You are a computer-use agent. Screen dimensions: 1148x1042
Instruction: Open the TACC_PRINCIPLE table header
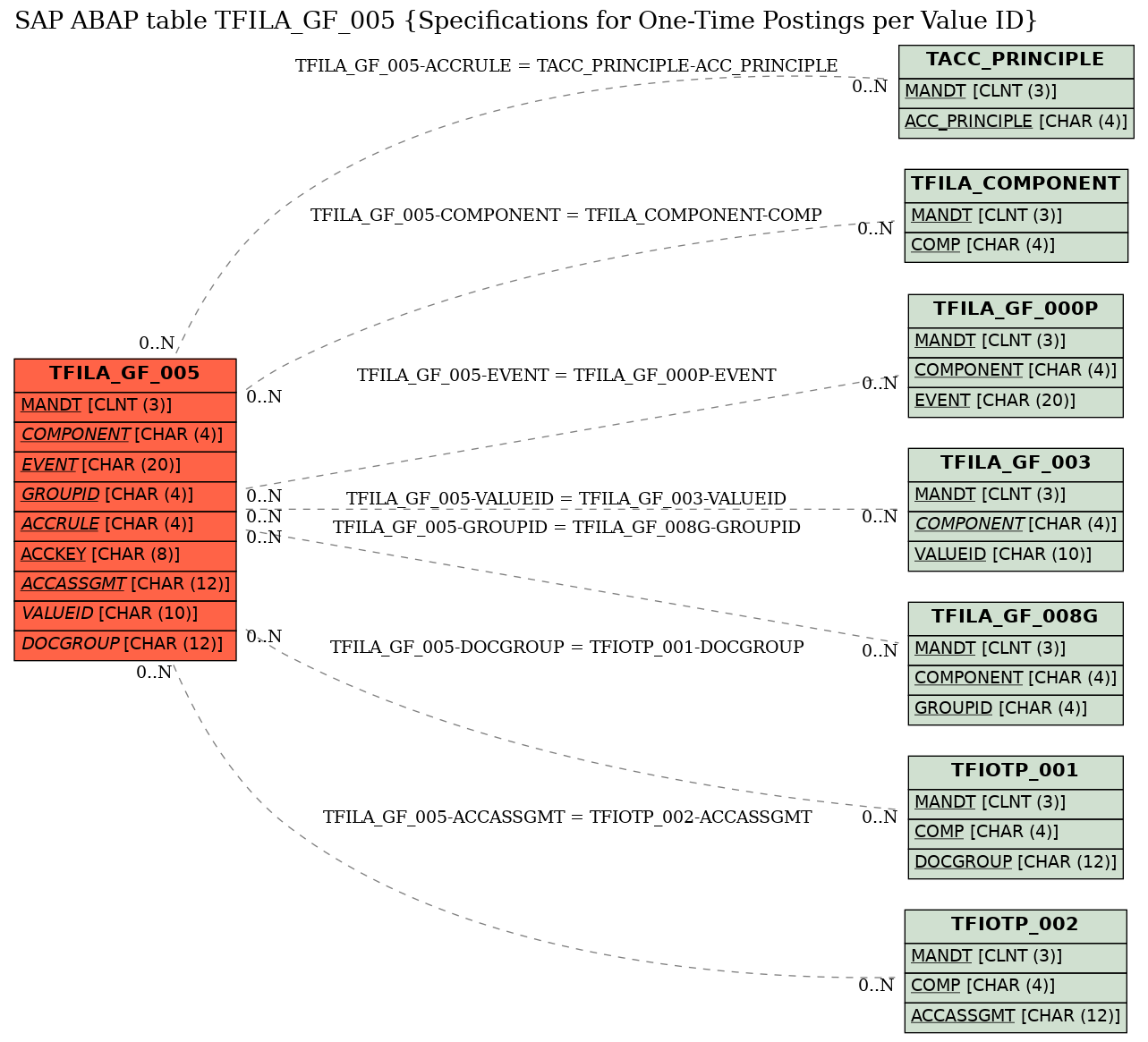click(1016, 61)
